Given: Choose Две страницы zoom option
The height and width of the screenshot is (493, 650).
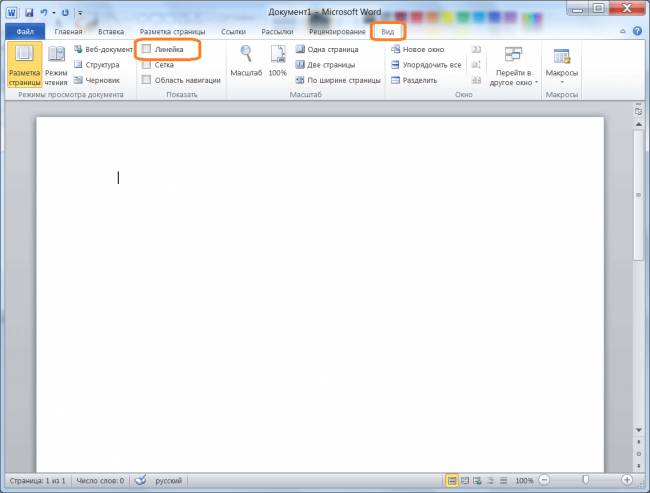Looking at the screenshot, I should click(325, 65).
